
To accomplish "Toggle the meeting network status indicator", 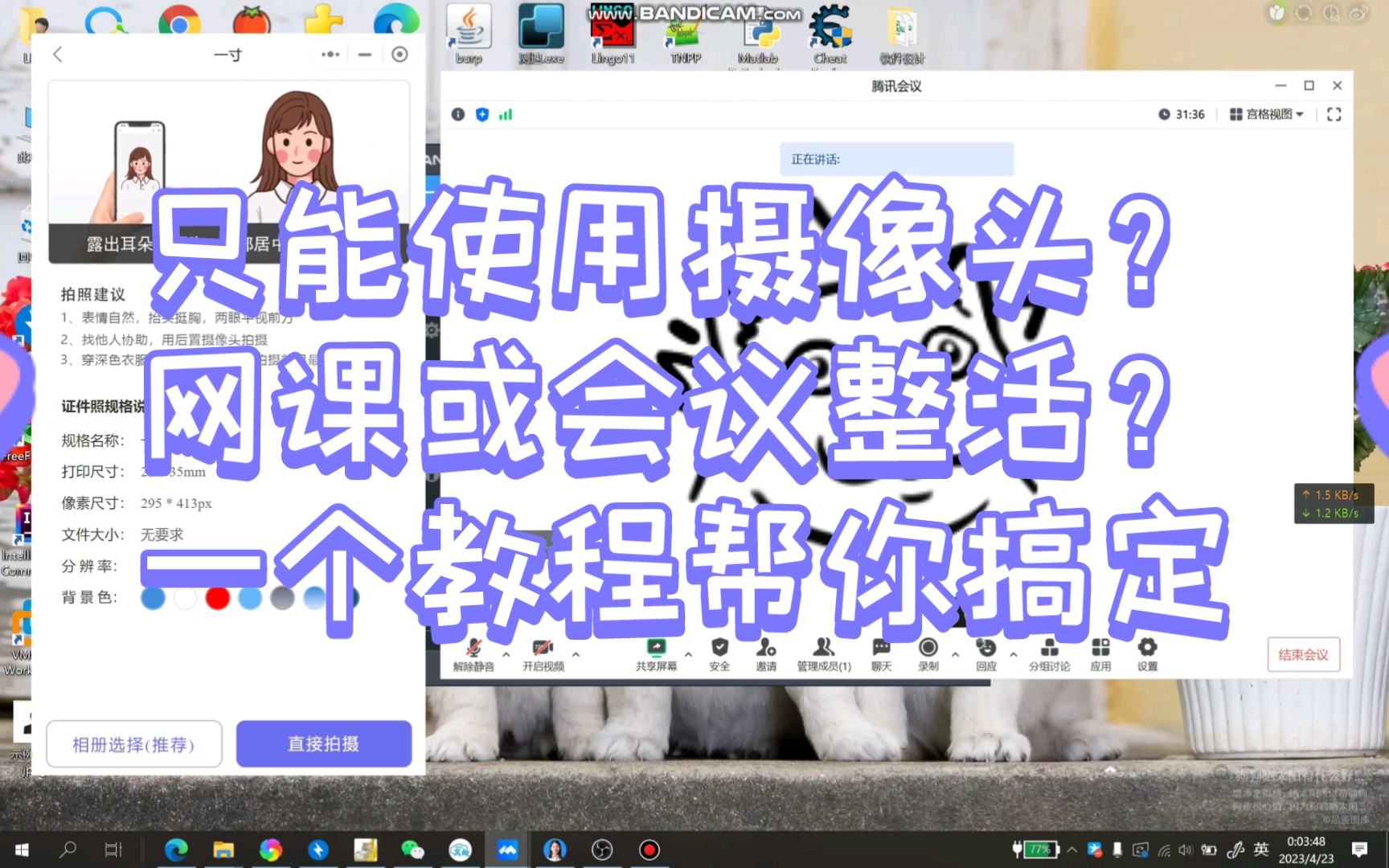I will pyautogui.click(x=505, y=114).
